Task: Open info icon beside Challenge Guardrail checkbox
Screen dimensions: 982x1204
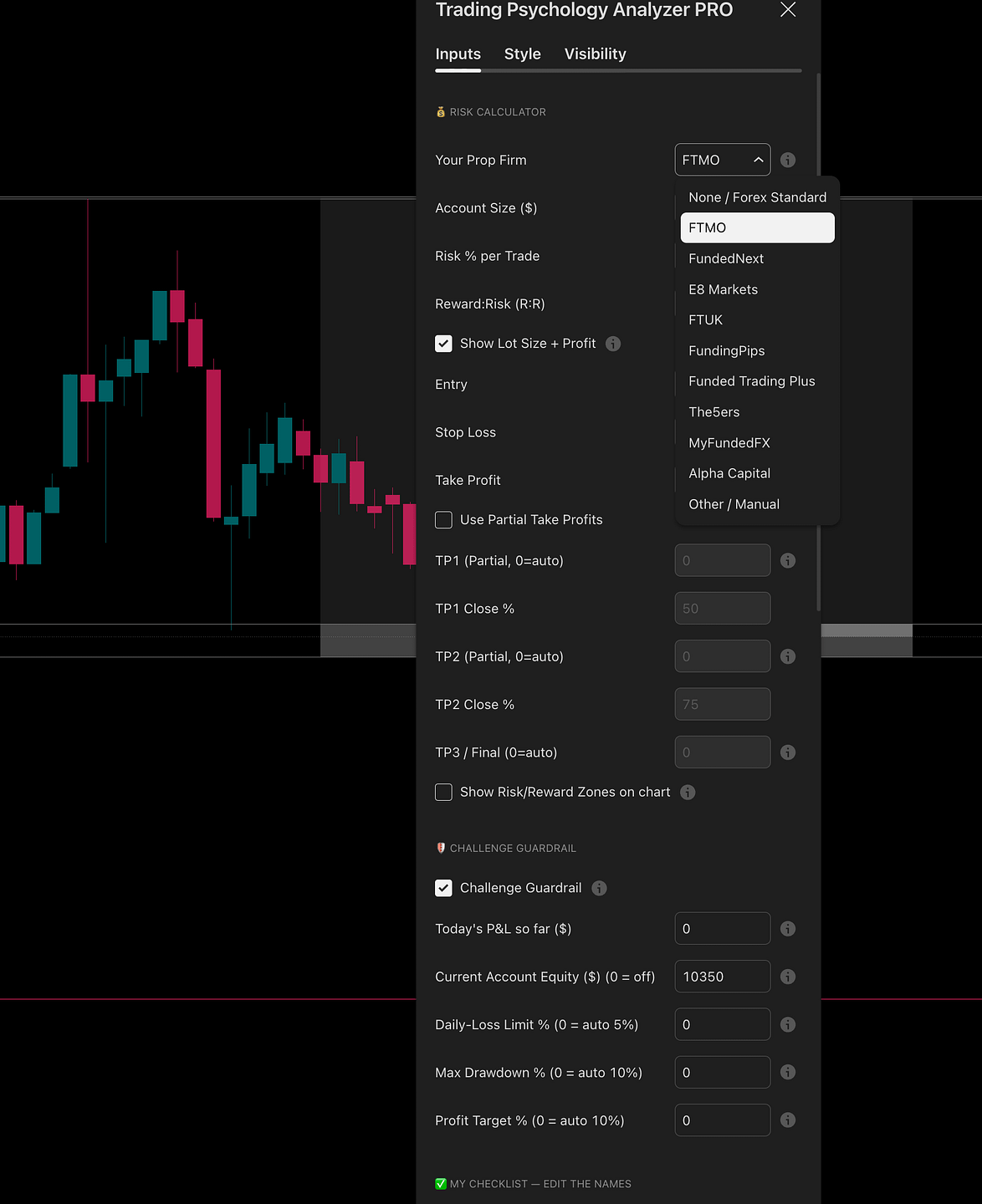Action: pyautogui.click(x=599, y=888)
